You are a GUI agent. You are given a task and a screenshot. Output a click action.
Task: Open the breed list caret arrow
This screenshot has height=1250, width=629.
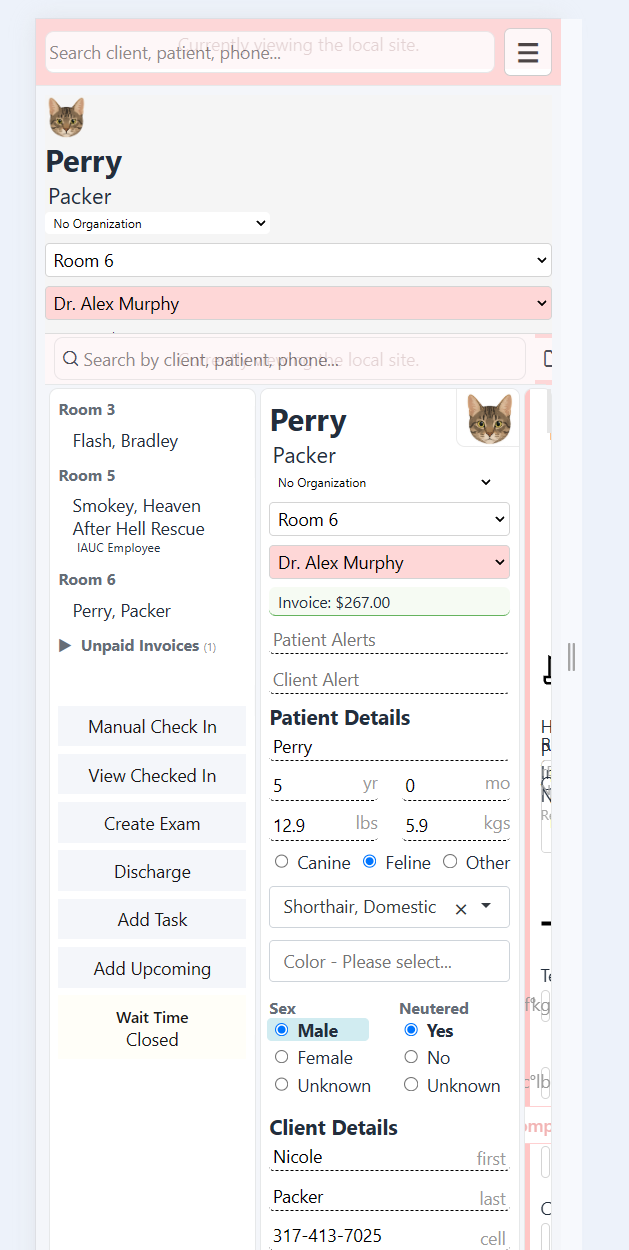click(x=487, y=906)
